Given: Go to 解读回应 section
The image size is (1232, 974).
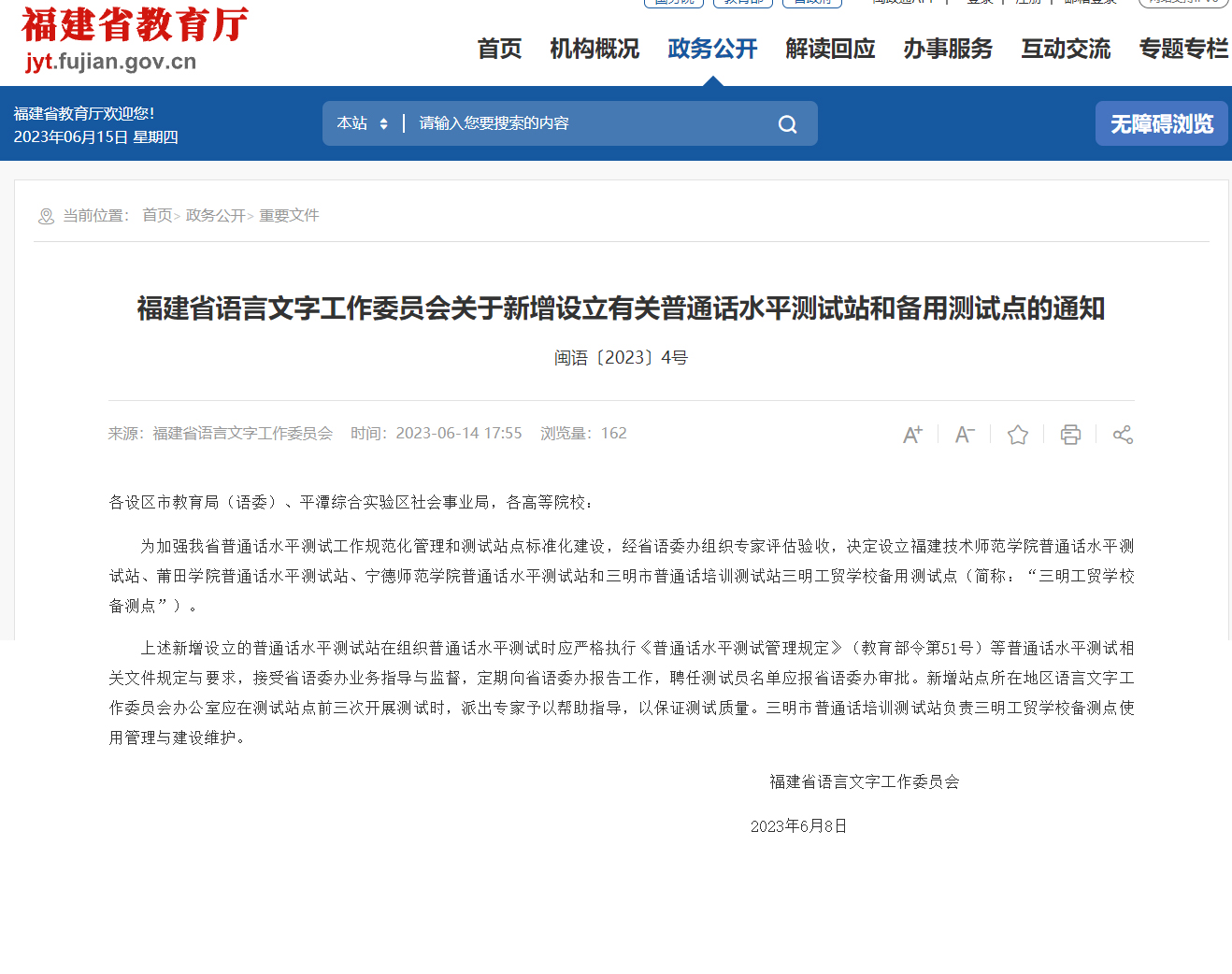Looking at the screenshot, I should coord(830,49).
